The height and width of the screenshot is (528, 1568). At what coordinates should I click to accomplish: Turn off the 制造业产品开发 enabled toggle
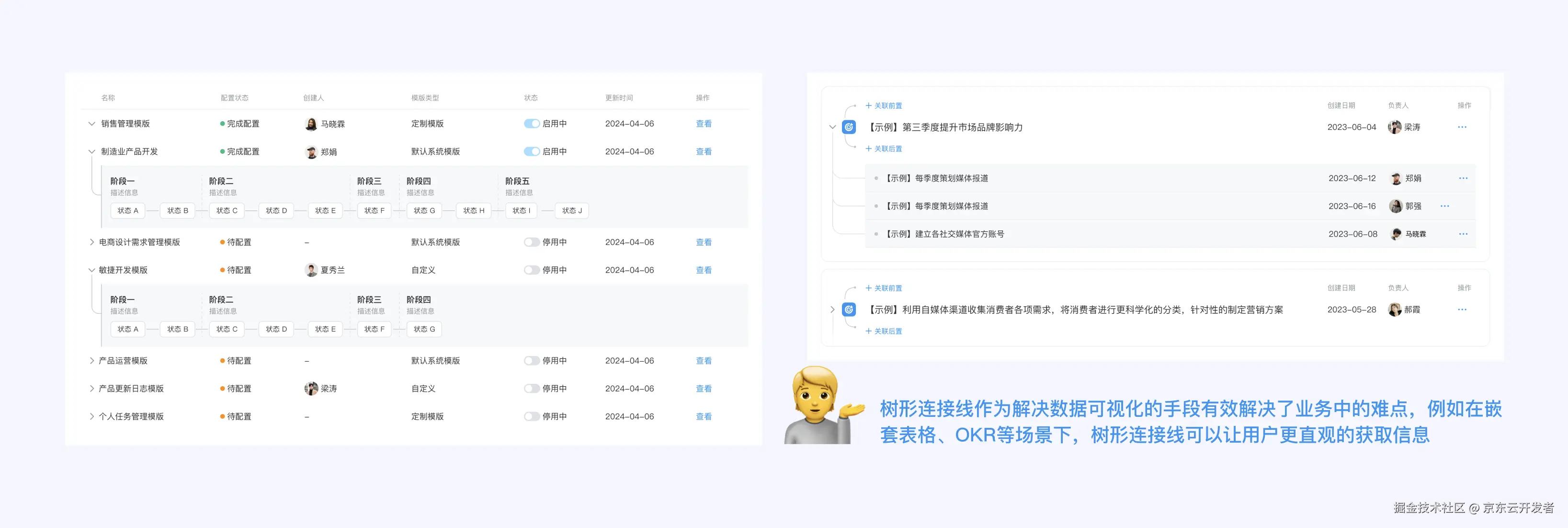(532, 151)
